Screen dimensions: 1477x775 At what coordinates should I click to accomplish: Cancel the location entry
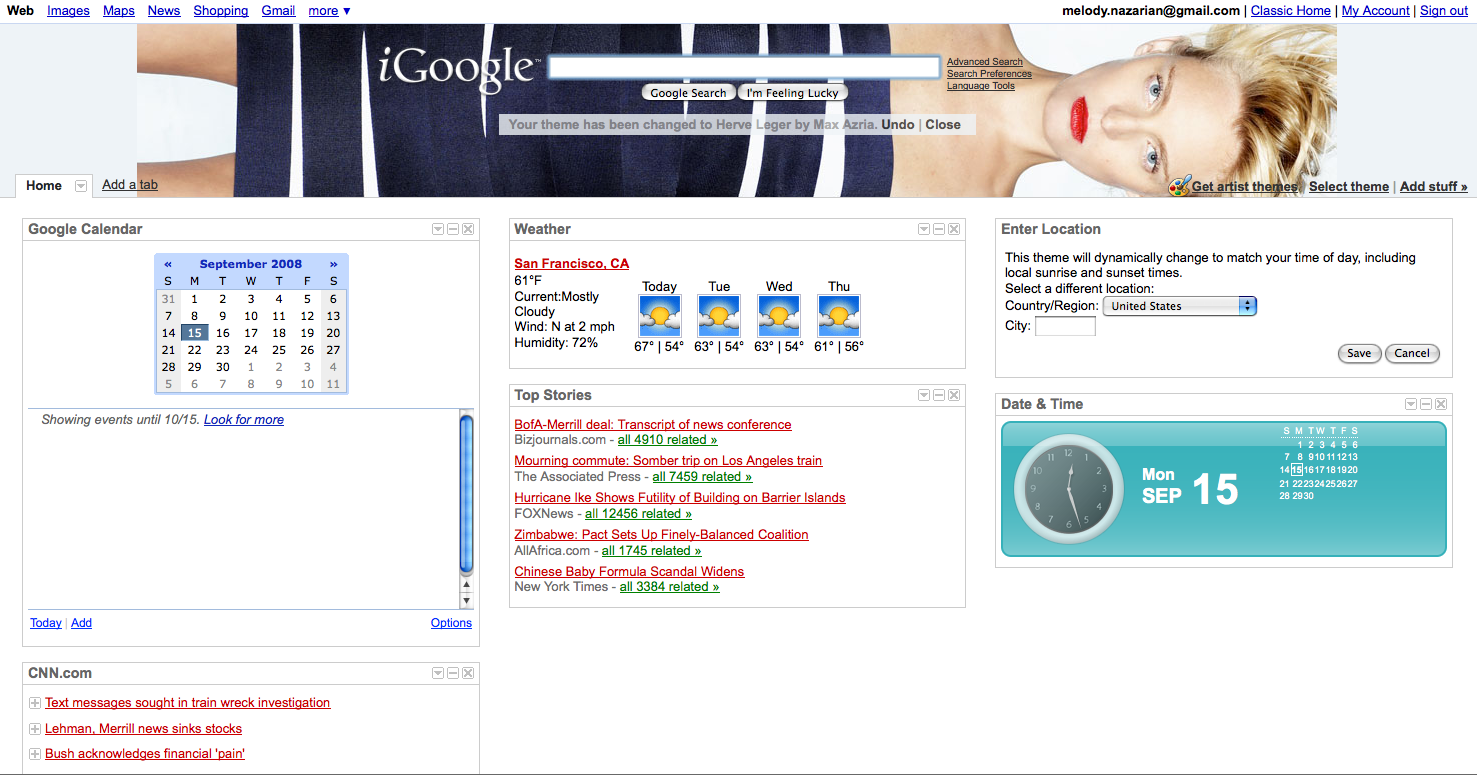click(x=1412, y=353)
